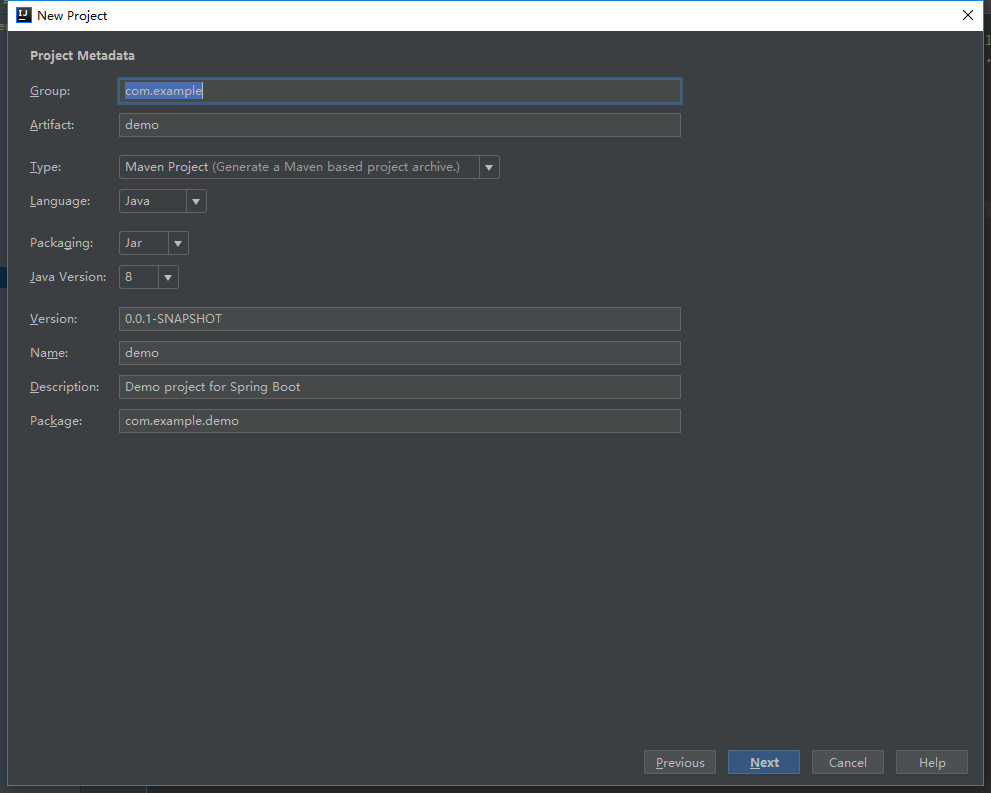Click the Description field
The height and width of the screenshot is (793, 991).
[399, 387]
